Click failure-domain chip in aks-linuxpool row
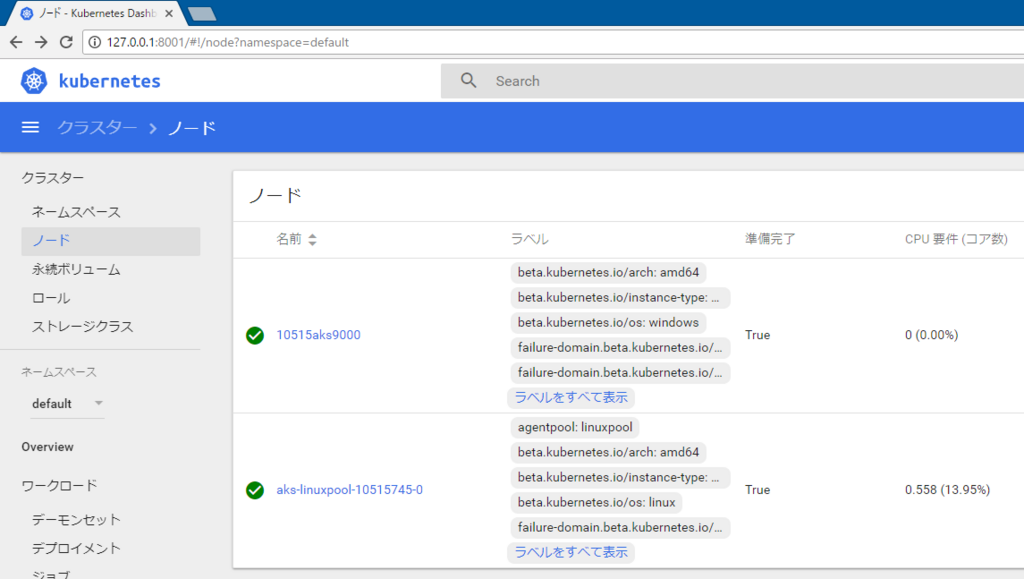Viewport: 1024px width, 579px height. tap(620, 527)
